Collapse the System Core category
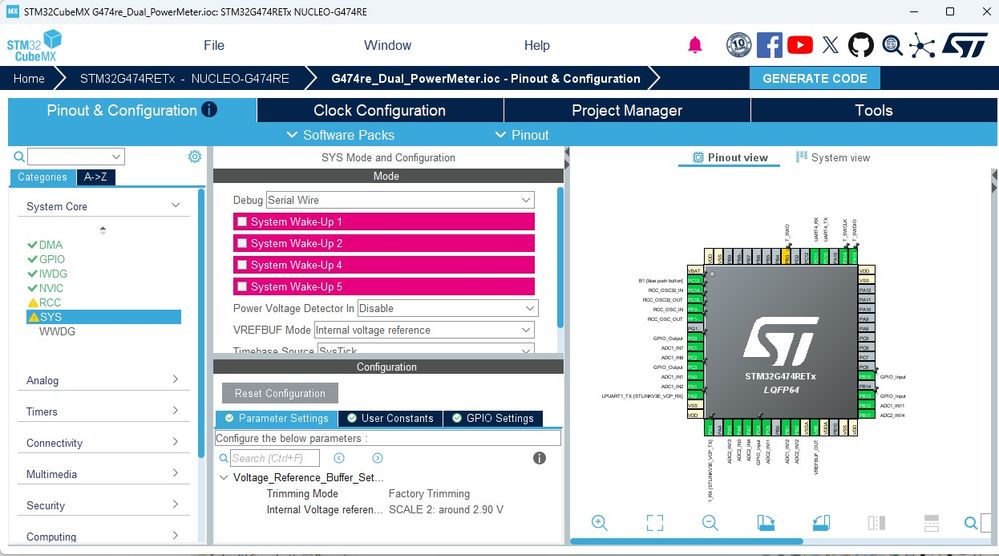This screenshot has height=556, width=999. pyautogui.click(x=176, y=205)
